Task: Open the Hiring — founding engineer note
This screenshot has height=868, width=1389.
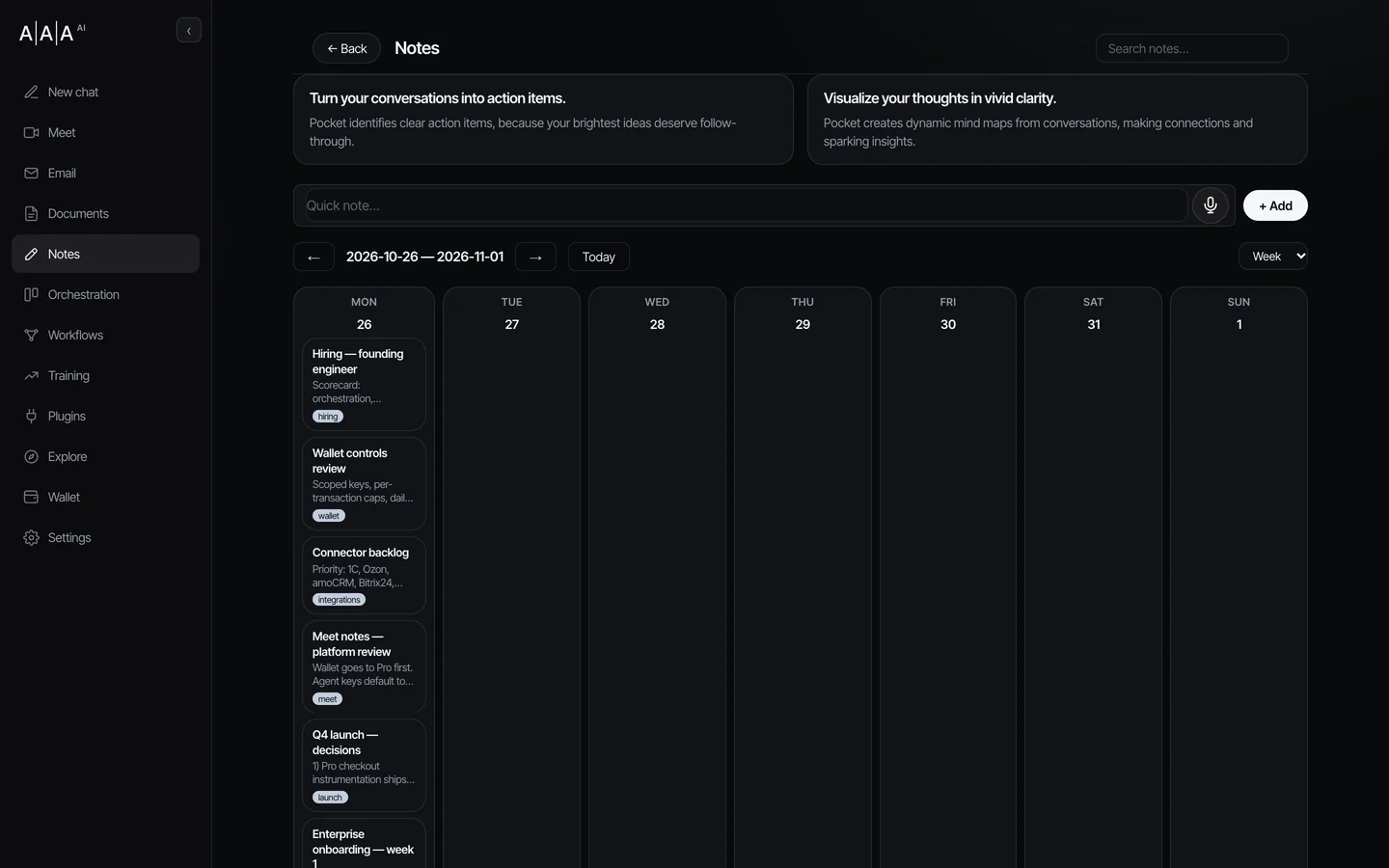Action: [x=364, y=384]
